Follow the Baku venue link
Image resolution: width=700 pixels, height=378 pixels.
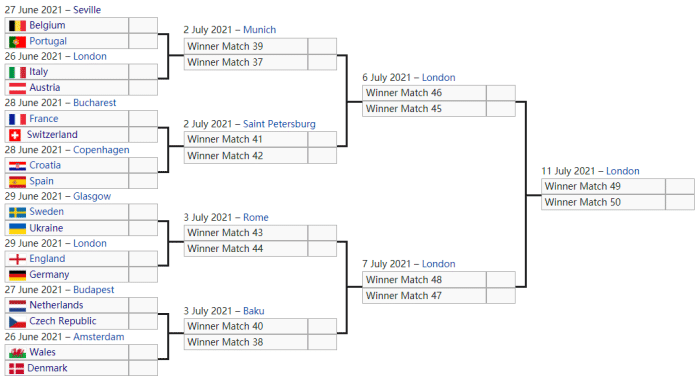tap(254, 311)
